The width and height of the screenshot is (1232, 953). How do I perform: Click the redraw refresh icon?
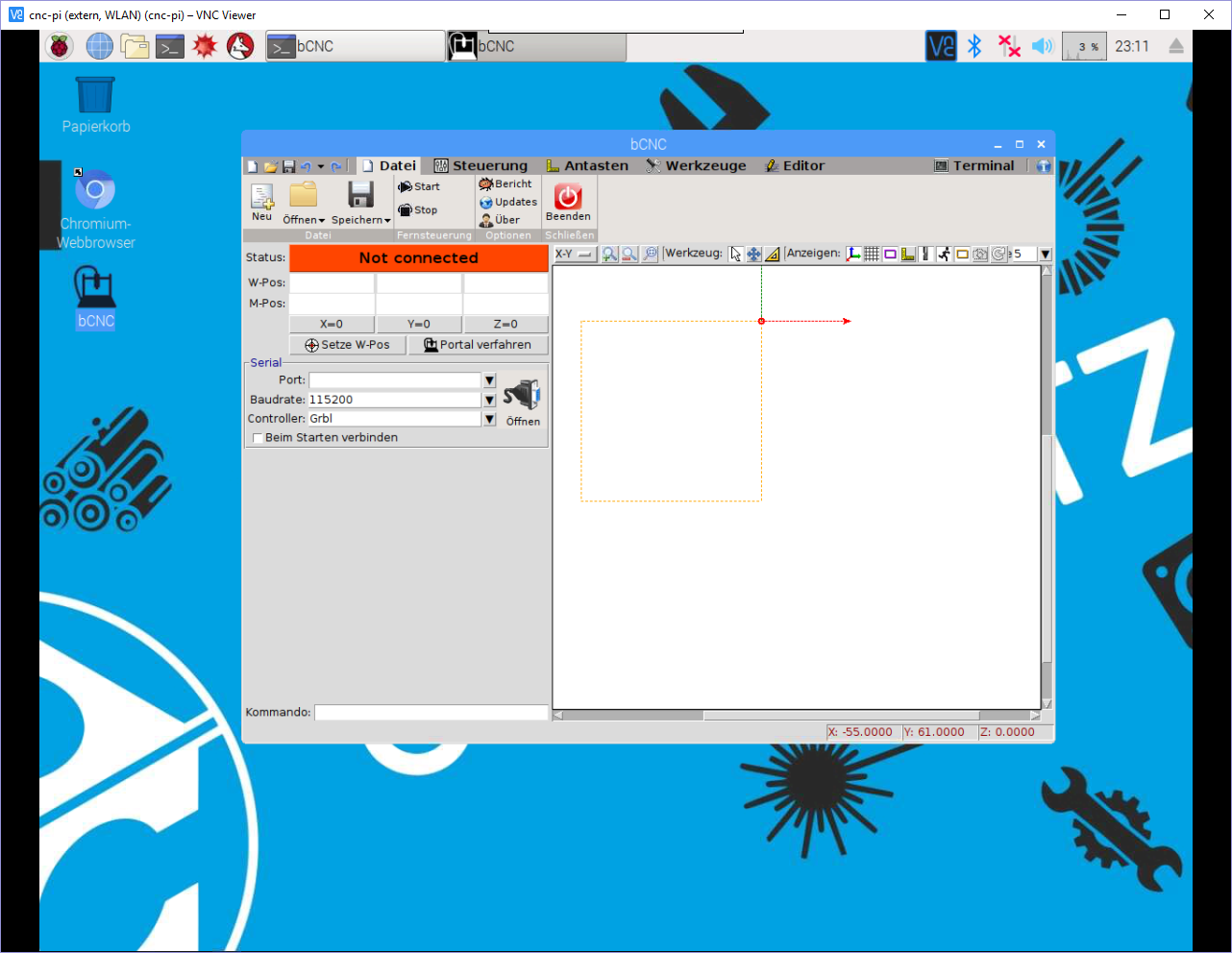[999, 254]
